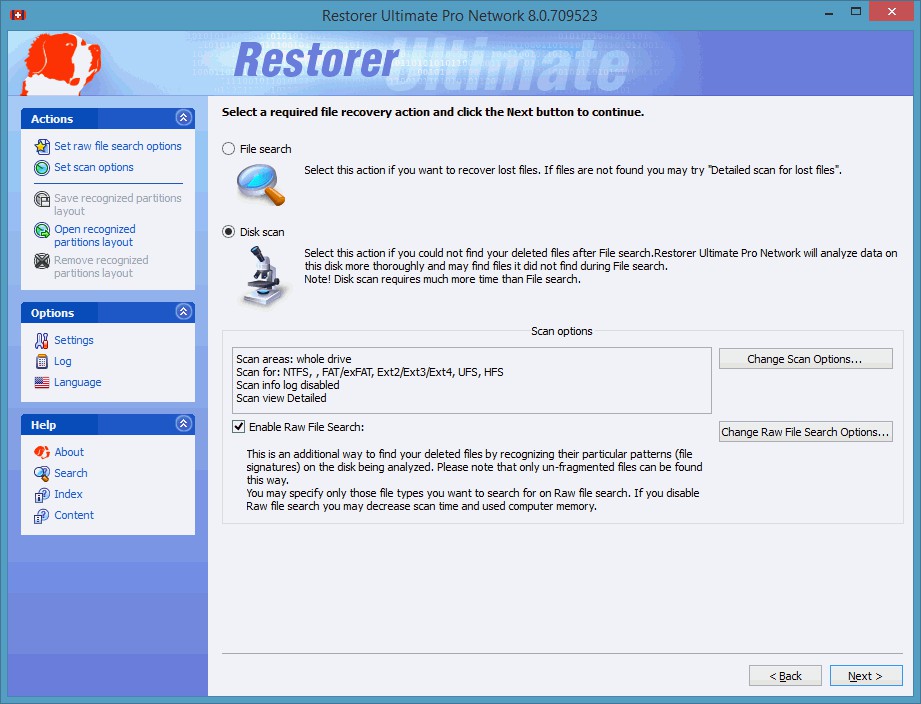Open the Log link
Image resolution: width=921 pixels, height=704 pixels.
coord(62,361)
